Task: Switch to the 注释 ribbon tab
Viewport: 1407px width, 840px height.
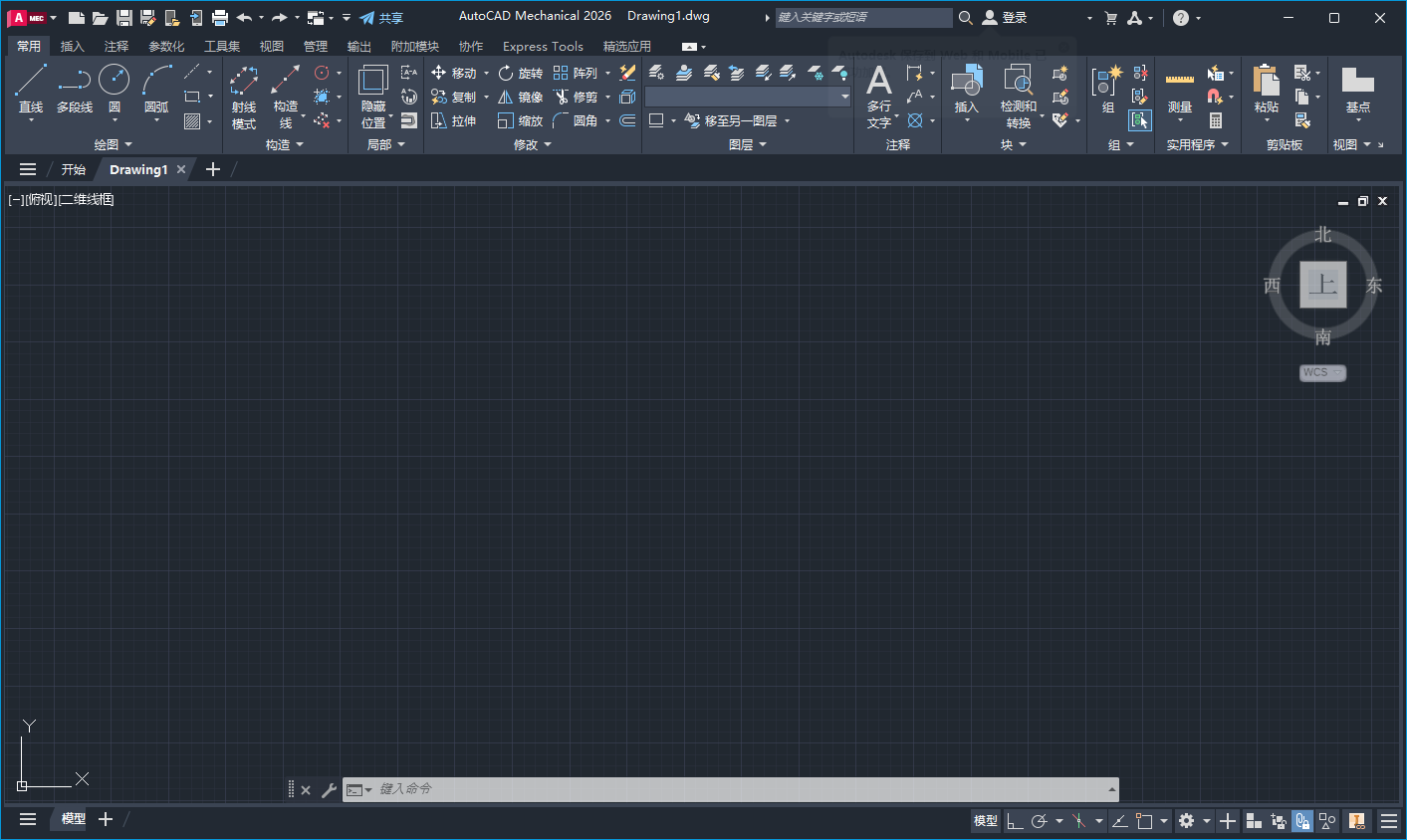Action: (117, 47)
